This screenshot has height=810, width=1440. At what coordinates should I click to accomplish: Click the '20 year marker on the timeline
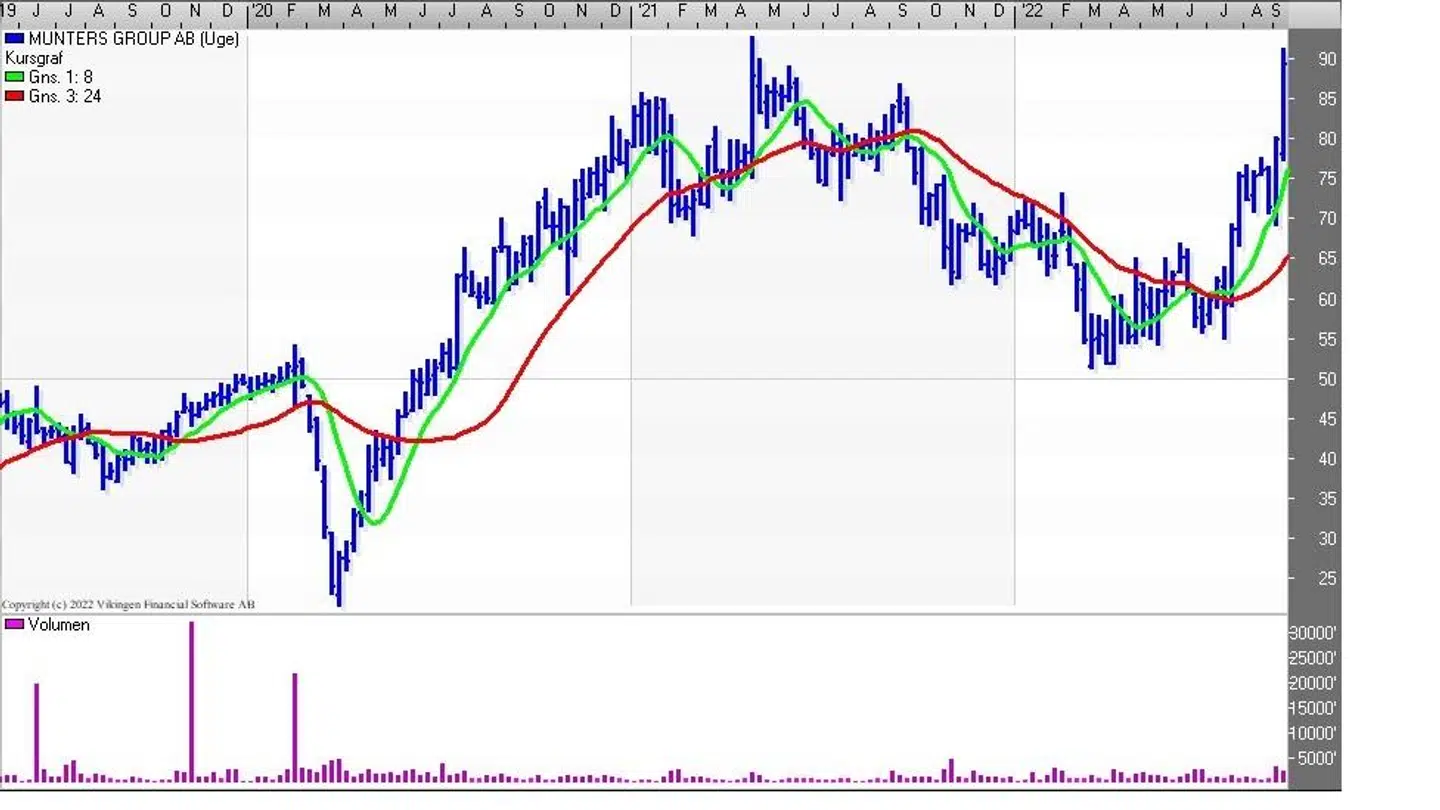261,10
